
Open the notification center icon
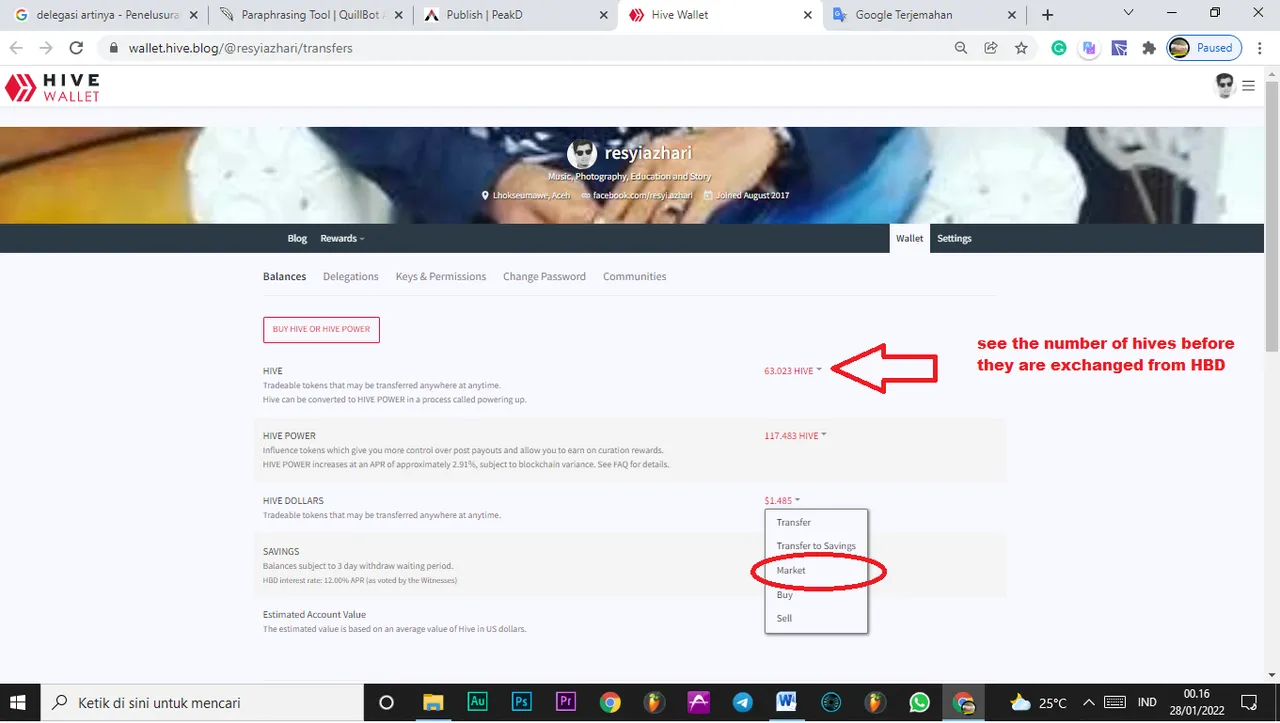tap(1249, 702)
